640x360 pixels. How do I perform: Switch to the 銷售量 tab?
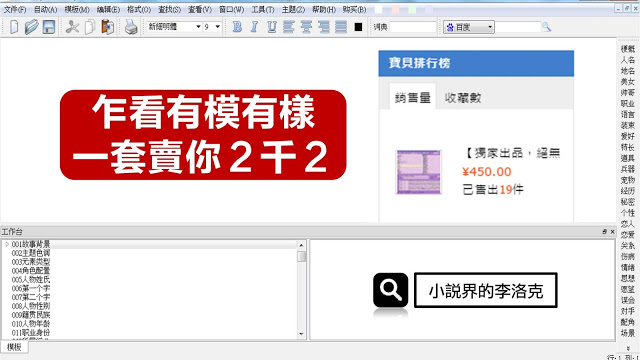(412, 97)
